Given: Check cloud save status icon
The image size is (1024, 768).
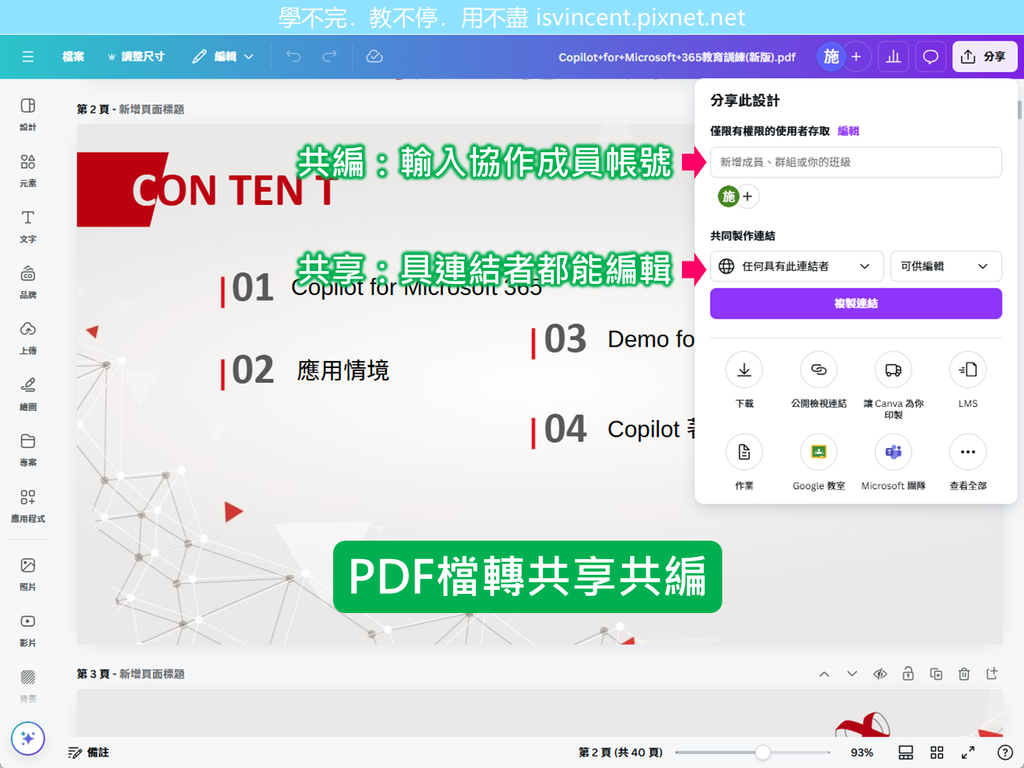Looking at the screenshot, I should click(x=374, y=57).
